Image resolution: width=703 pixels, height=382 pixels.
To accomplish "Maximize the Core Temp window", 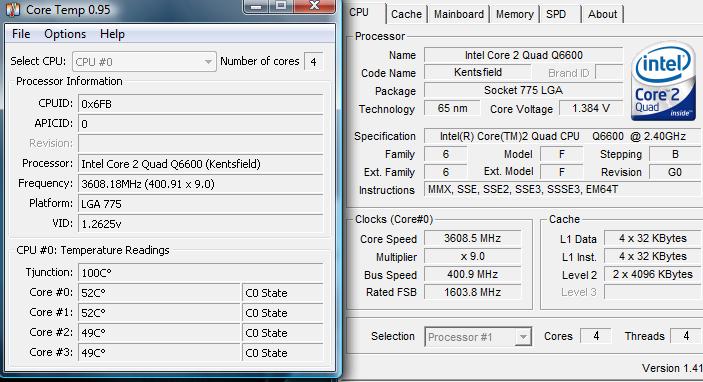I will coord(281,6).
